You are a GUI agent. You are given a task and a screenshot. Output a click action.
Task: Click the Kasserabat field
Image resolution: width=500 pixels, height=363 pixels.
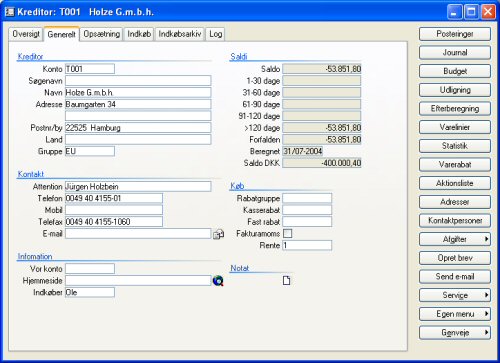click(307, 210)
